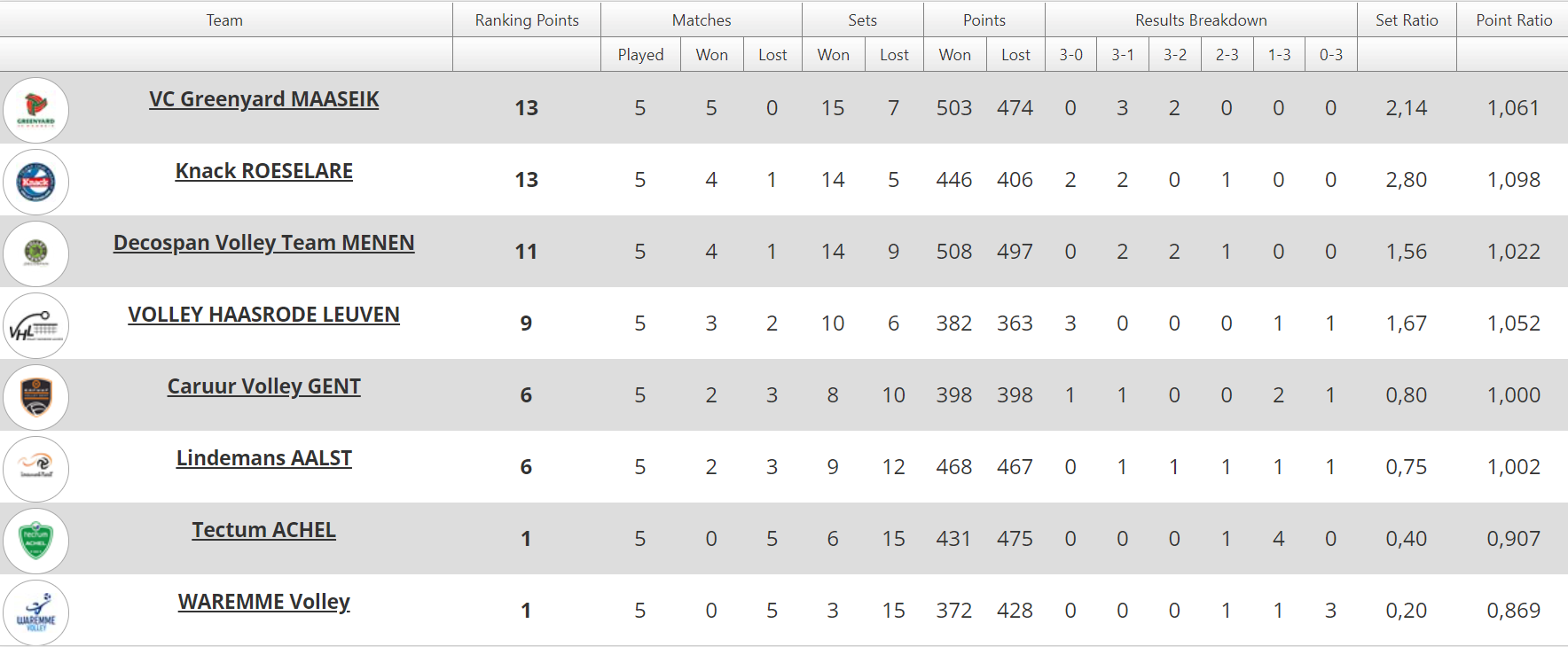Image resolution: width=1568 pixels, height=647 pixels.
Task: Click the Tectum Achel team logo
Action: tap(35, 541)
